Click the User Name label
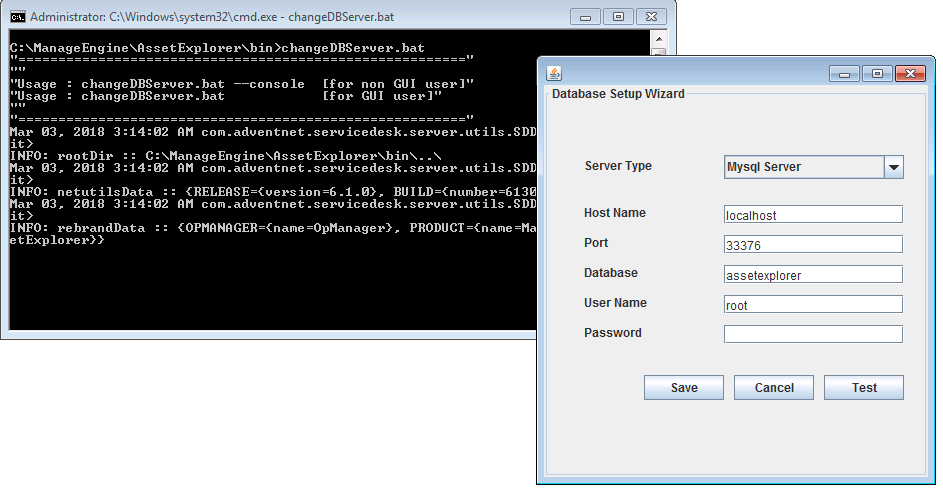Screen dimensions: 943x488 (615, 303)
